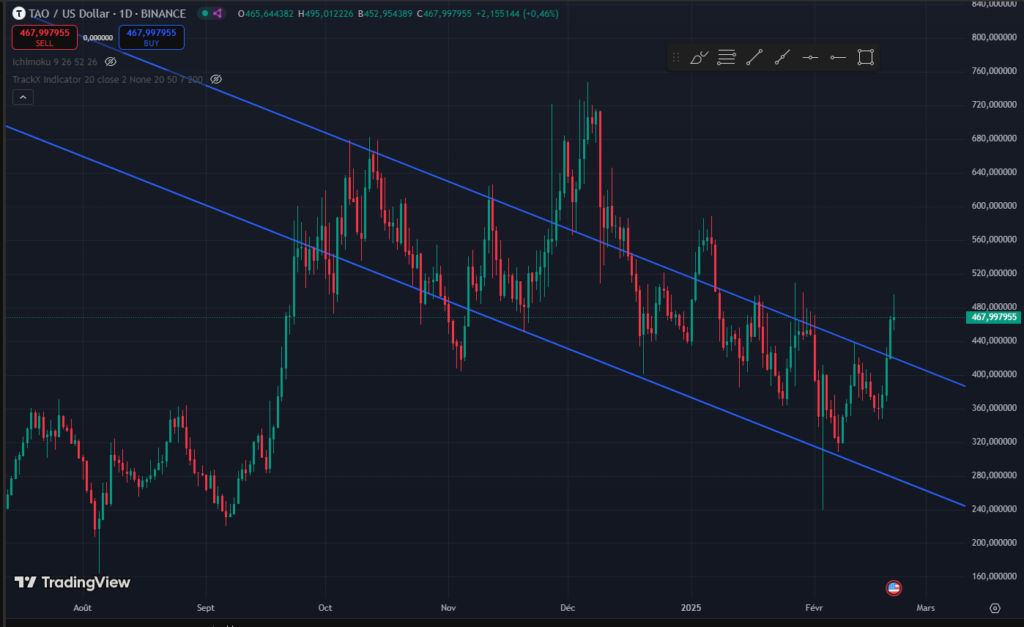Viewport: 1024px width, 627px height.
Task: Open the BINANCE exchange selector
Action: point(161,13)
